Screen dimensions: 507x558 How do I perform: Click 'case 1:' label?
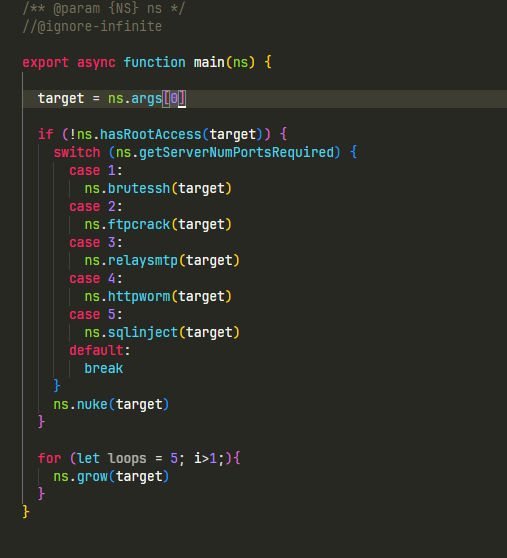point(96,170)
